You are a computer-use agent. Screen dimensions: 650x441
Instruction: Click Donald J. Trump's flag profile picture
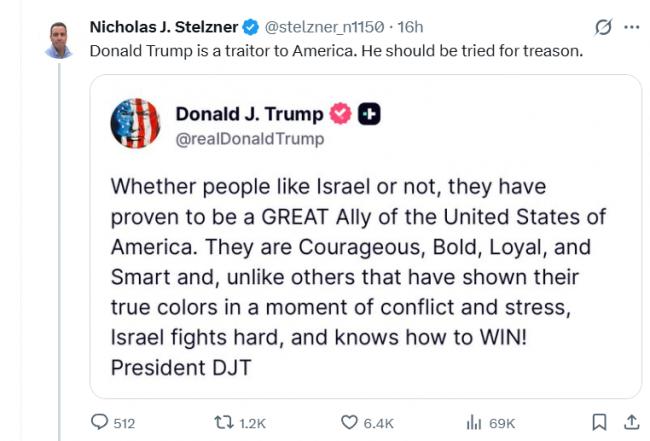(134, 125)
